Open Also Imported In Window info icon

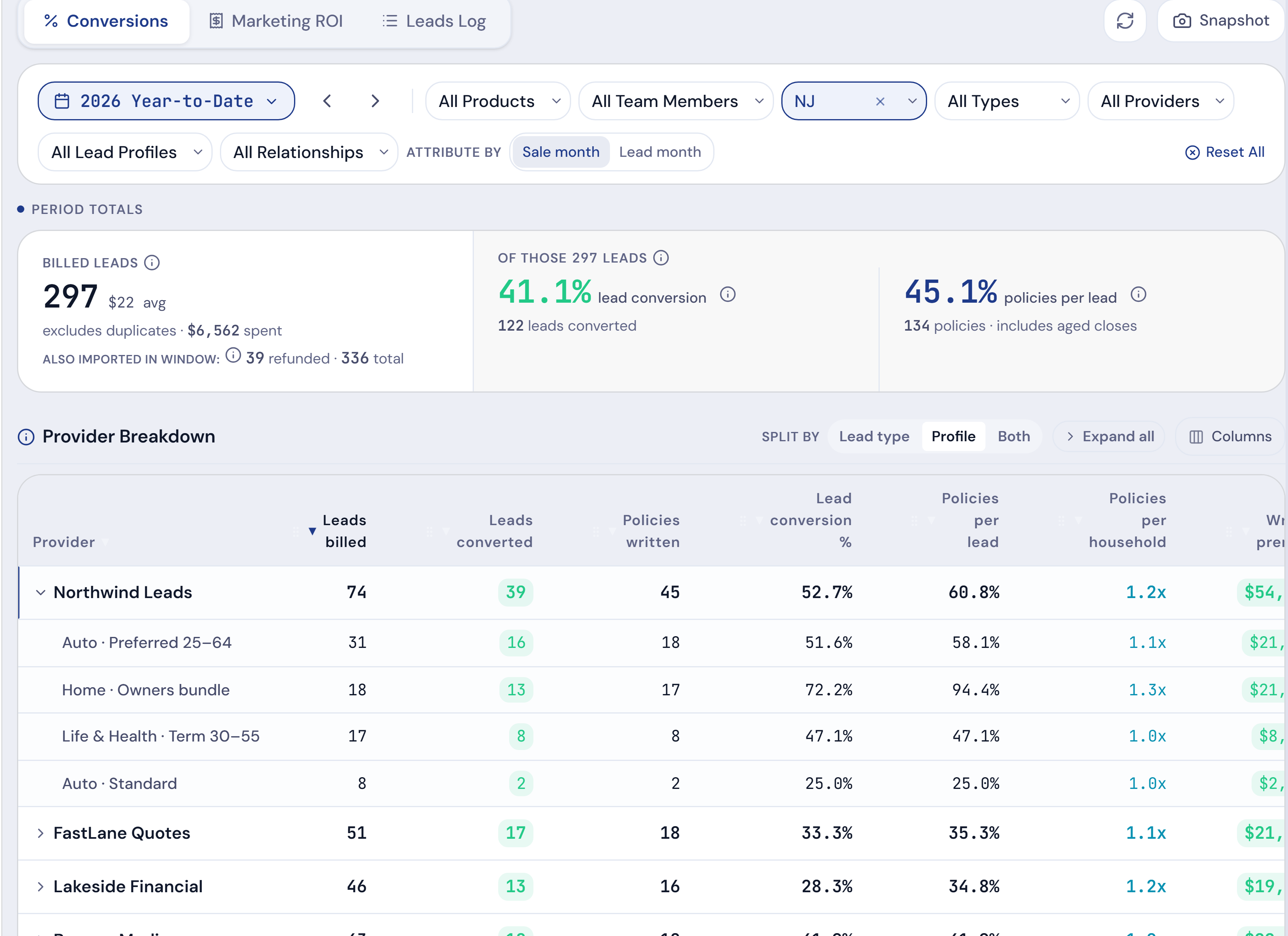pyautogui.click(x=233, y=355)
